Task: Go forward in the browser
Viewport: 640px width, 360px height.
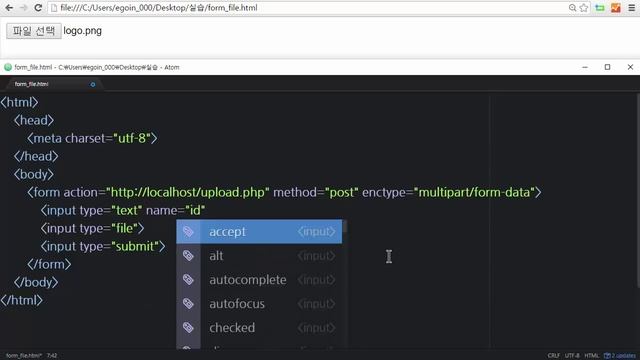Action: click(23, 8)
